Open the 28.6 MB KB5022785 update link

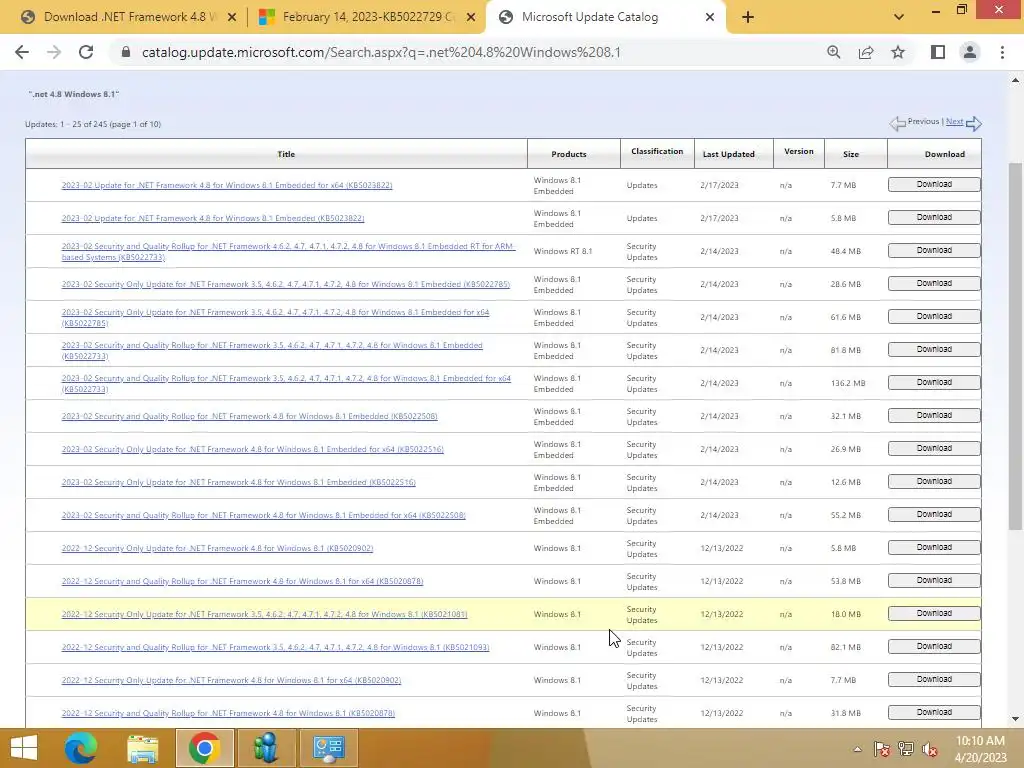[x=285, y=284]
